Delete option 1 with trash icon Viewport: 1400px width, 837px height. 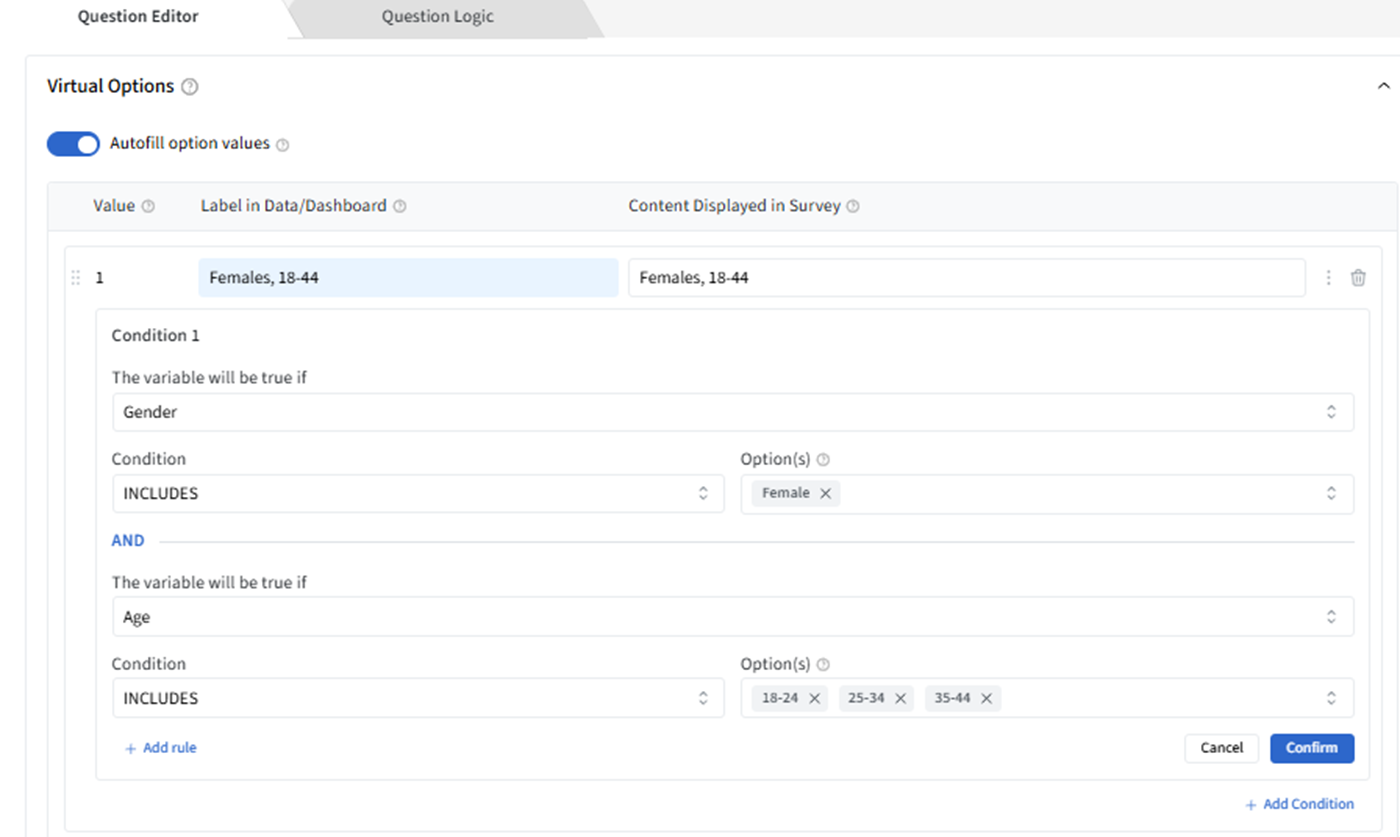pos(1358,278)
